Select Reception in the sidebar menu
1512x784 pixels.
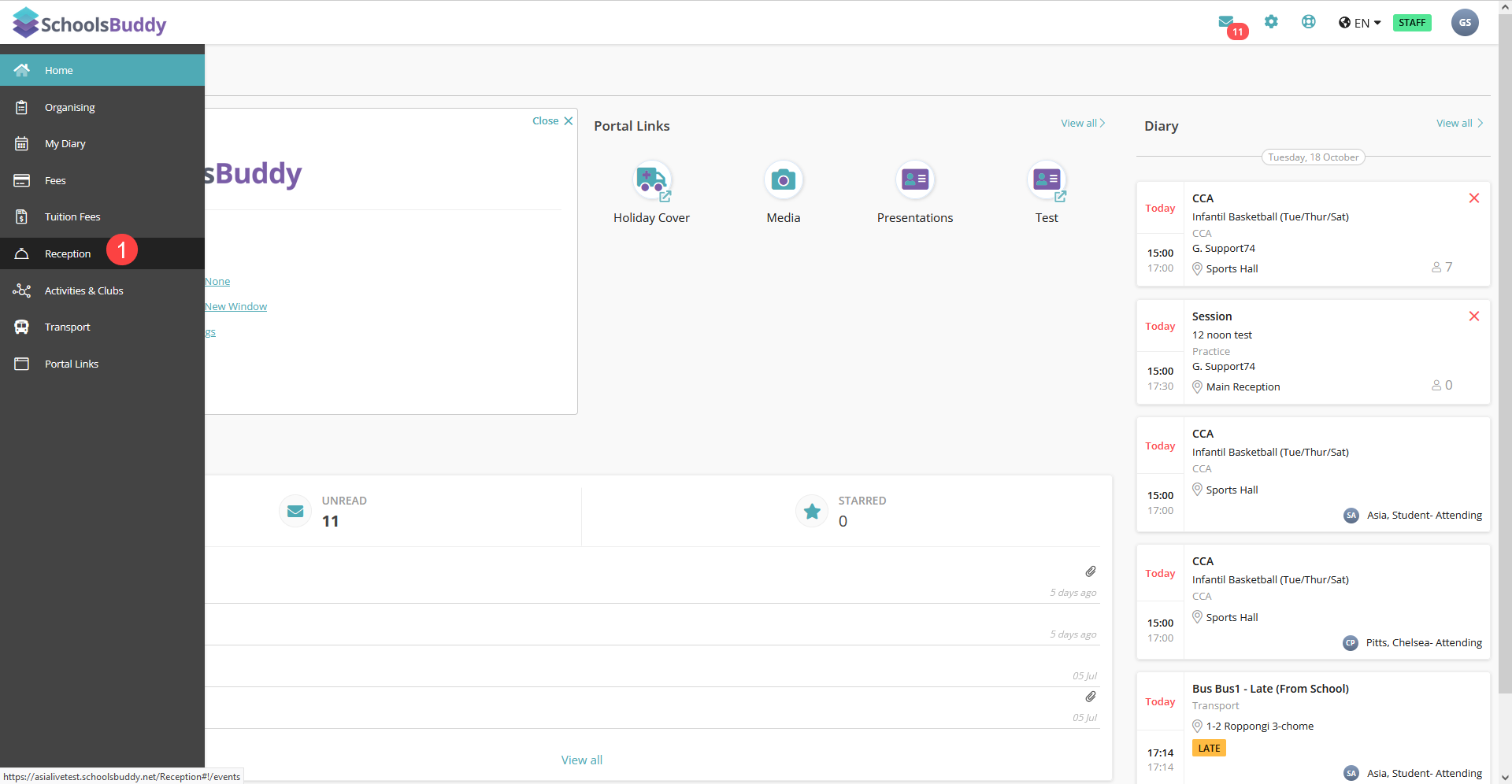pos(68,254)
